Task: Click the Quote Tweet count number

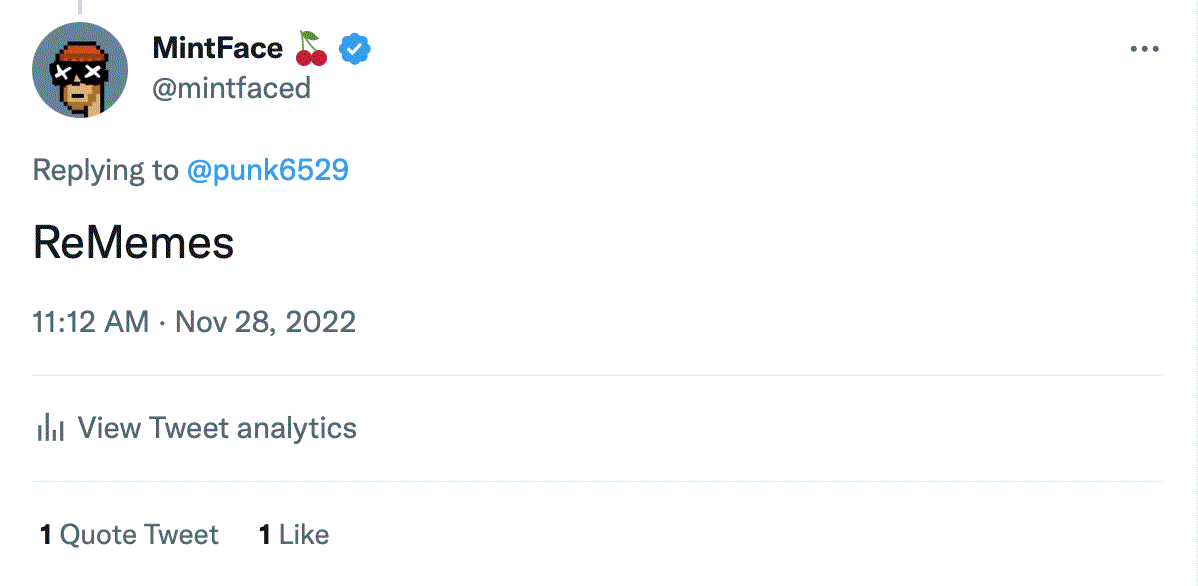Action: 46,535
